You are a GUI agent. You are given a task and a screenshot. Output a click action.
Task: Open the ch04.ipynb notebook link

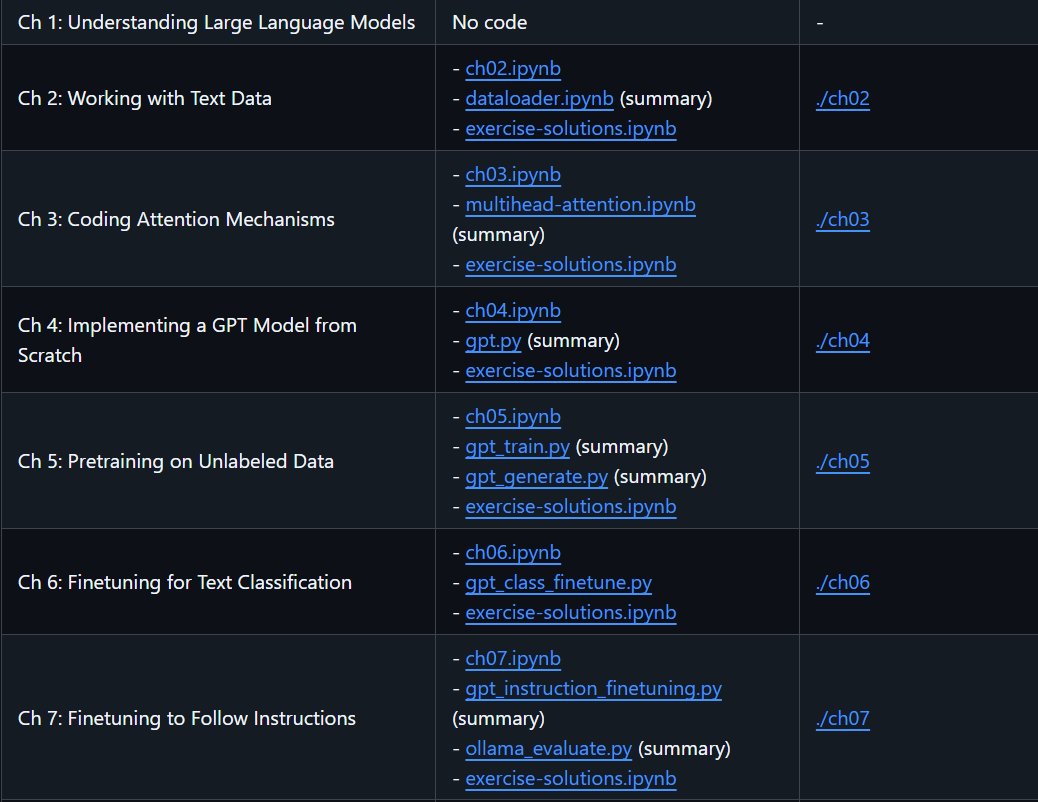513,311
